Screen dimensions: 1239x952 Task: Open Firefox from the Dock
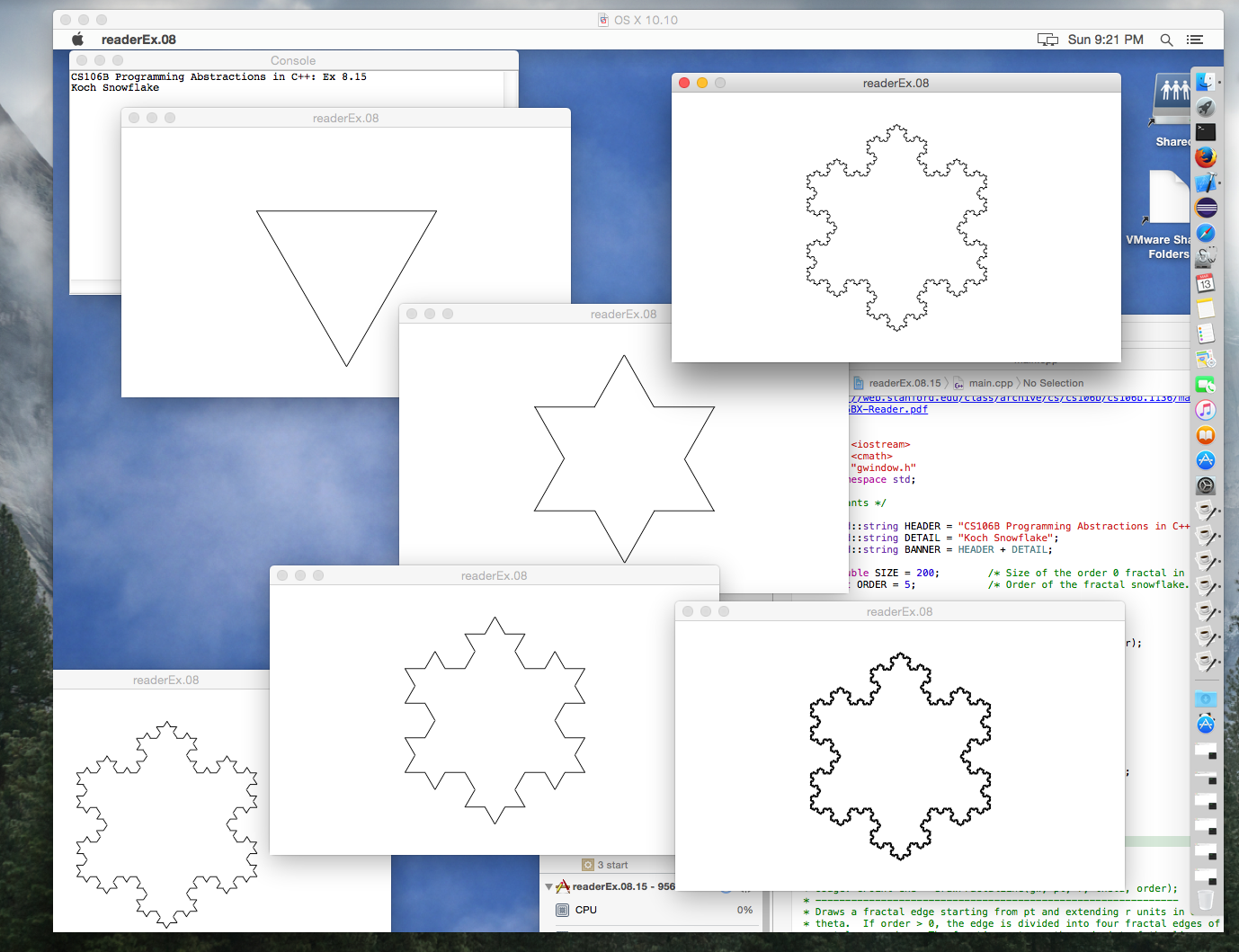(1206, 157)
